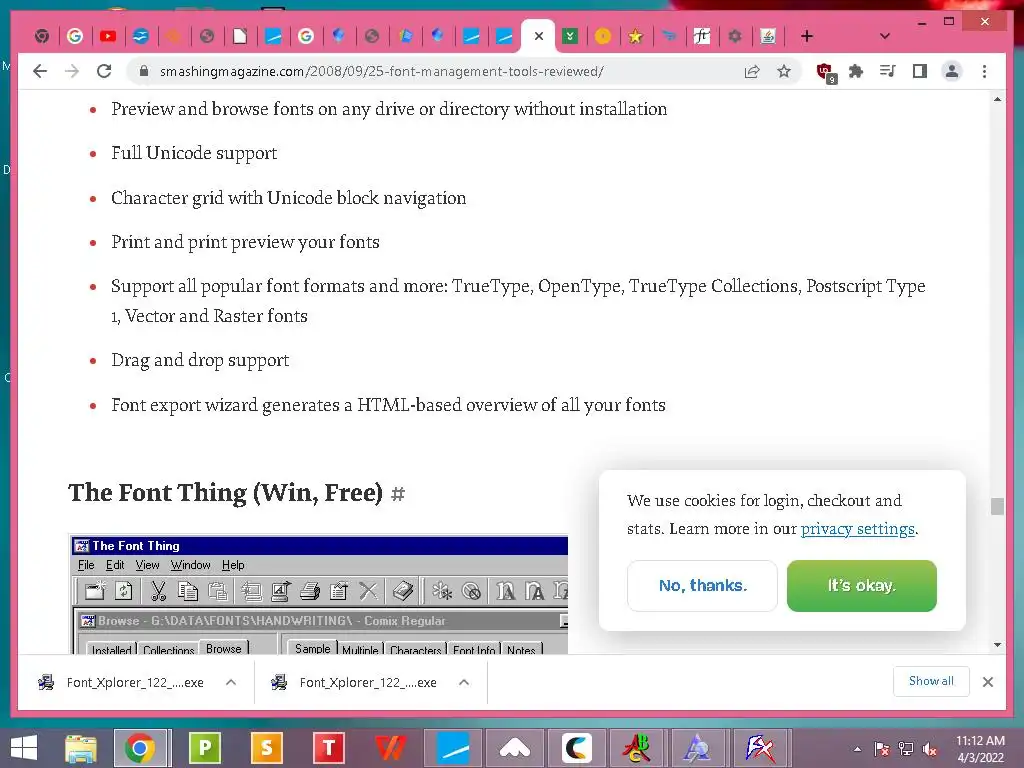Decline cookies with 'No, thanks.'
The height and width of the screenshot is (768, 1024).
(703, 586)
